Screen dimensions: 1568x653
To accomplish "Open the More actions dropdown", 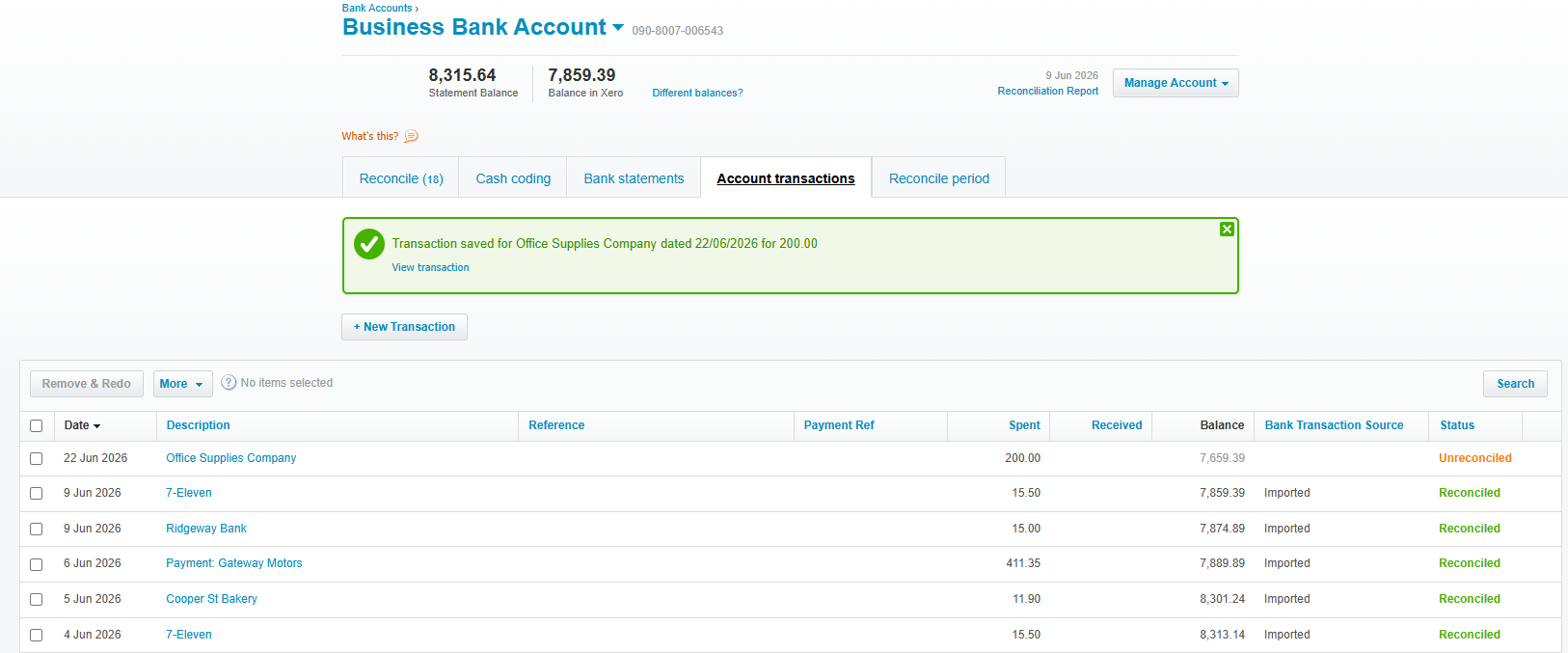I will pyautogui.click(x=182, y=384).
